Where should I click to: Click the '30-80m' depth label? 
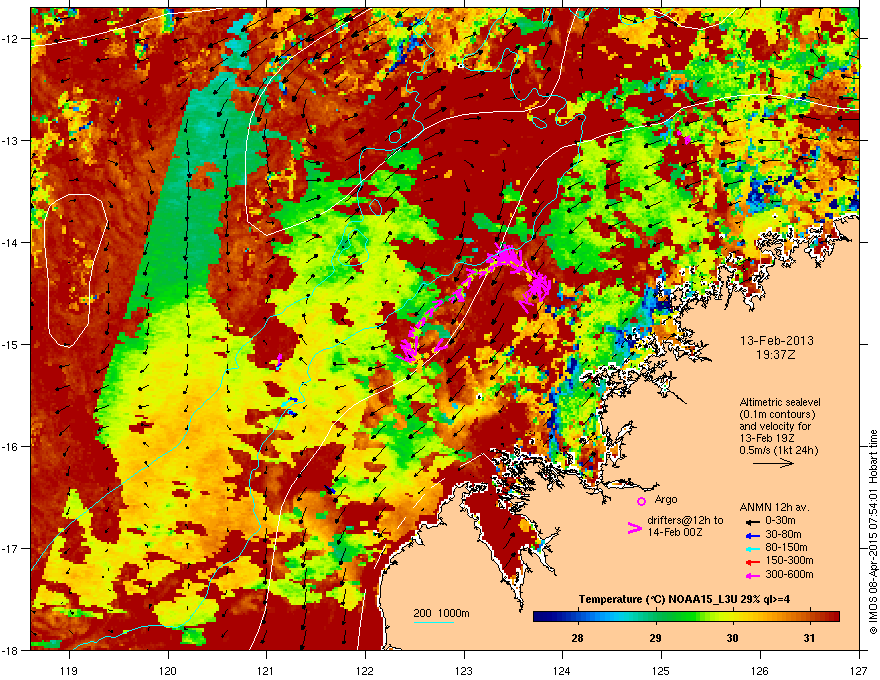[x=783, y=534]
